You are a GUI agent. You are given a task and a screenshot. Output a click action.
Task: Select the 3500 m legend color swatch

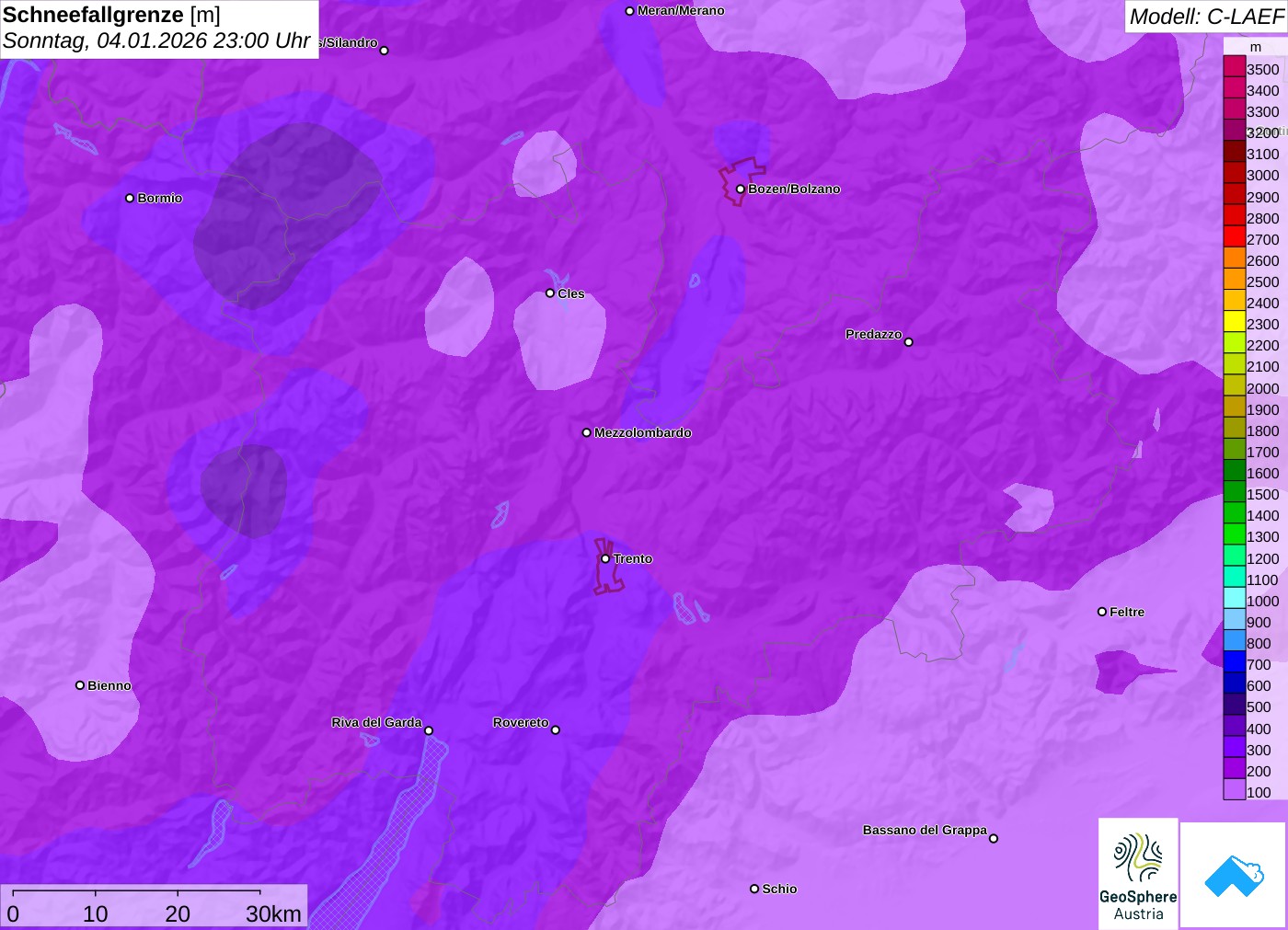tap(1234, 66)
